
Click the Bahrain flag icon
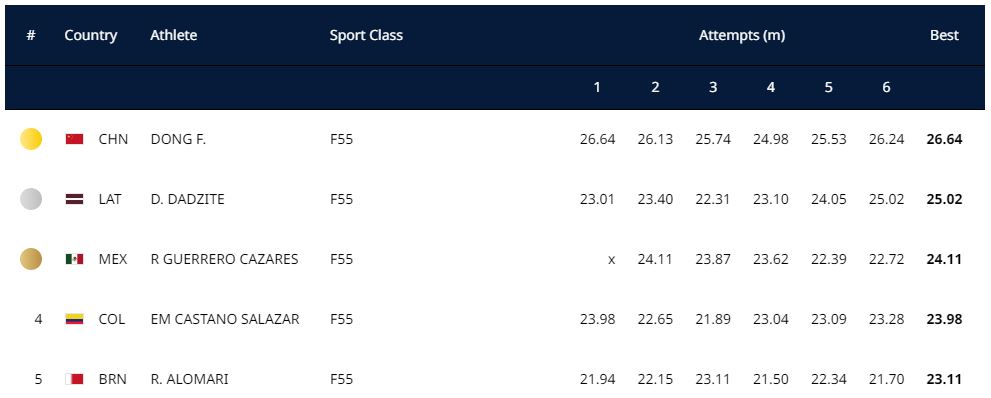click(75, 379)
